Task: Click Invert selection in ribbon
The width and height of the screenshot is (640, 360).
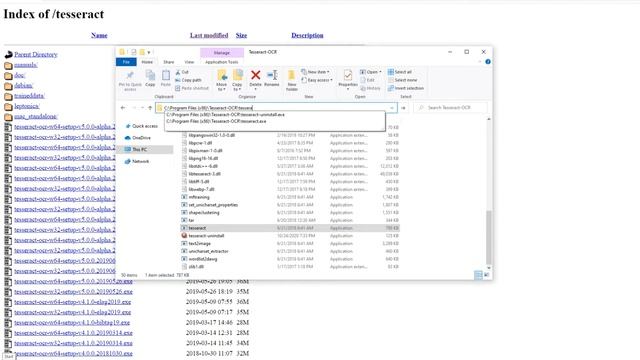Action: [406, 88]
